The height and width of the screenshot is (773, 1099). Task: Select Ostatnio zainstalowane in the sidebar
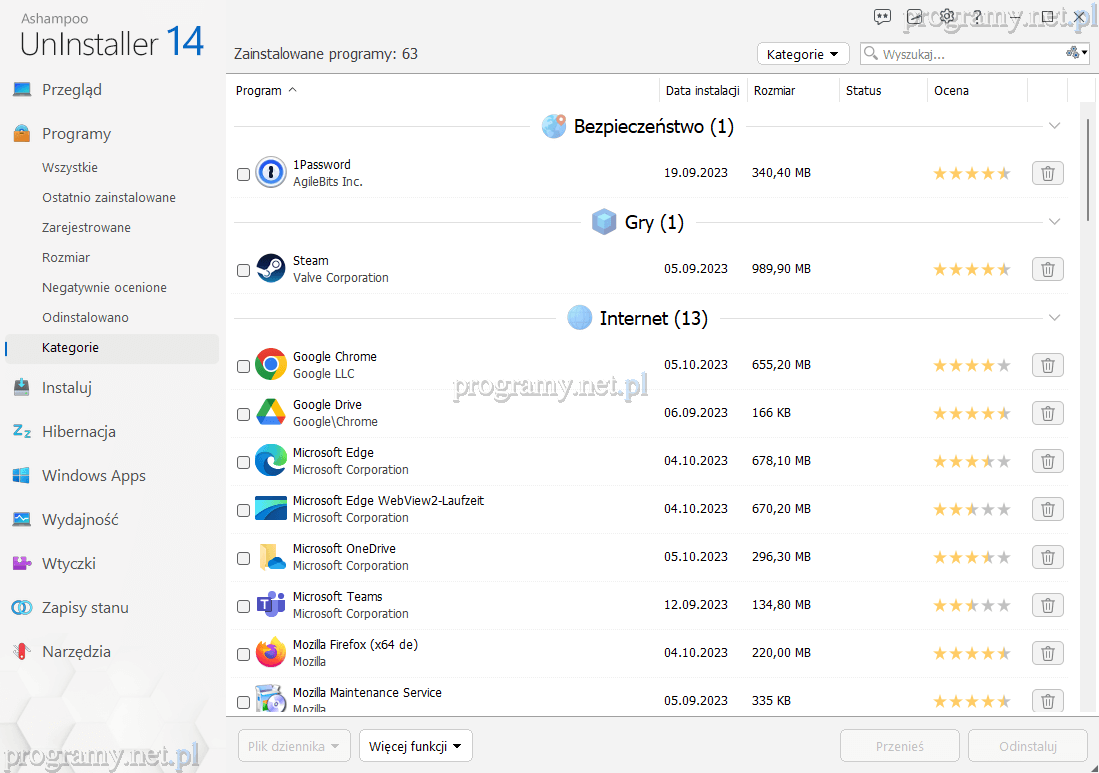coord(108,198)
